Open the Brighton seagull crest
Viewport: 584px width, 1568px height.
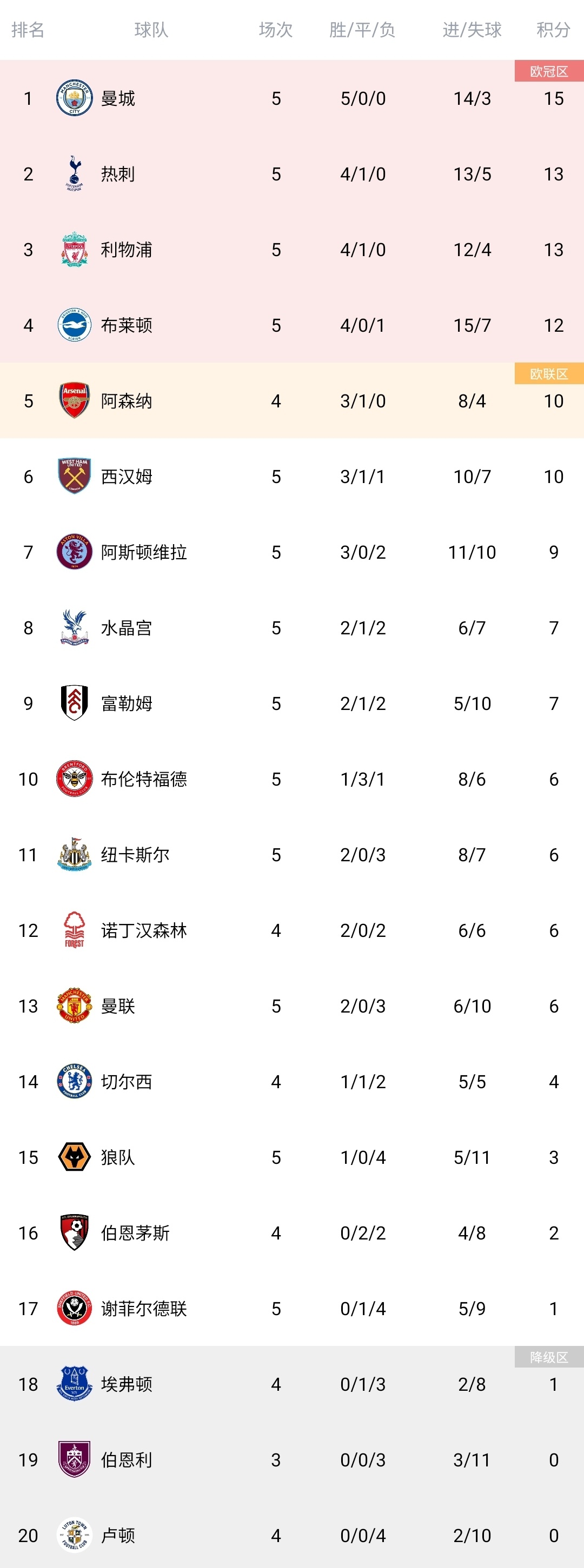click(74, 325)
